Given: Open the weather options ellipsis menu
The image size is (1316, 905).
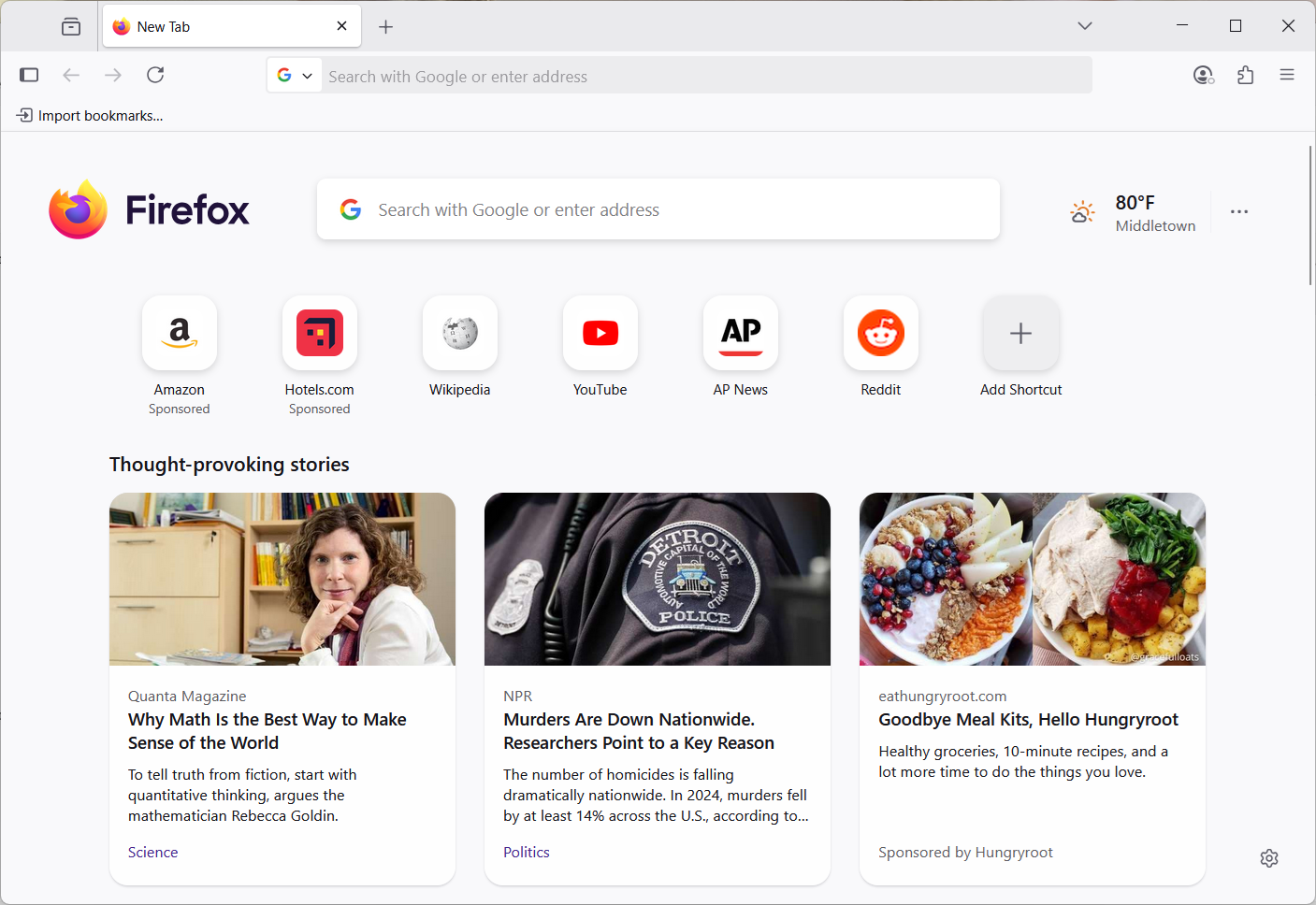Looking at the screenshot, I should (1239, 211).
